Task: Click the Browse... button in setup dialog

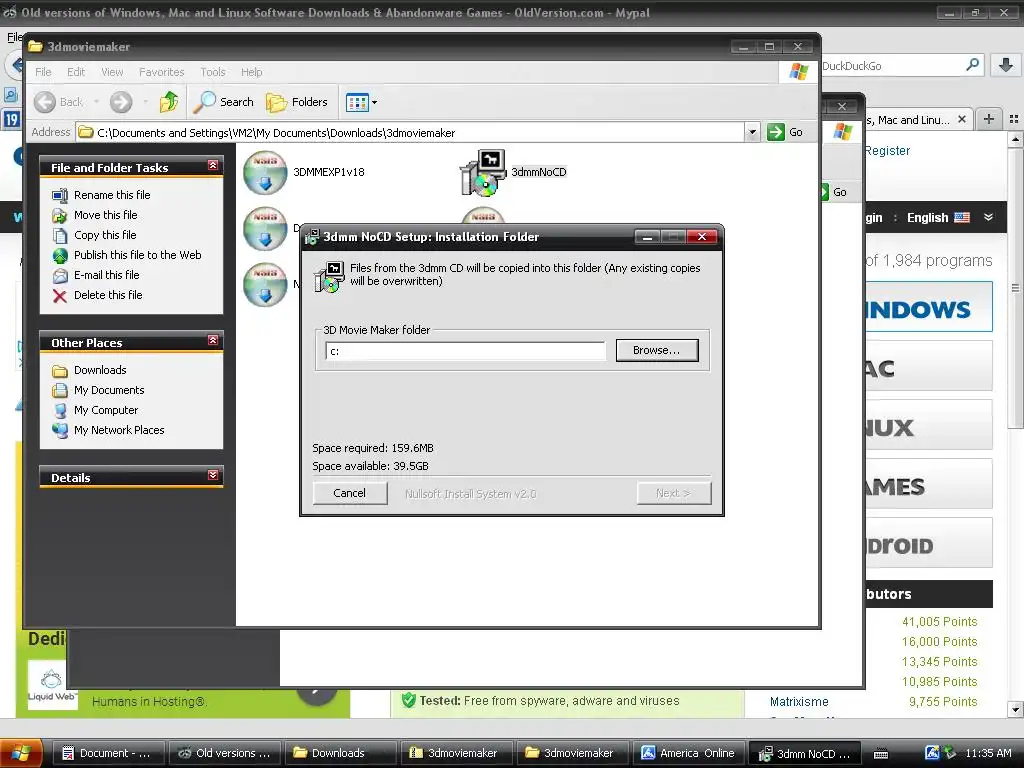Action: [x=657, y=350]
